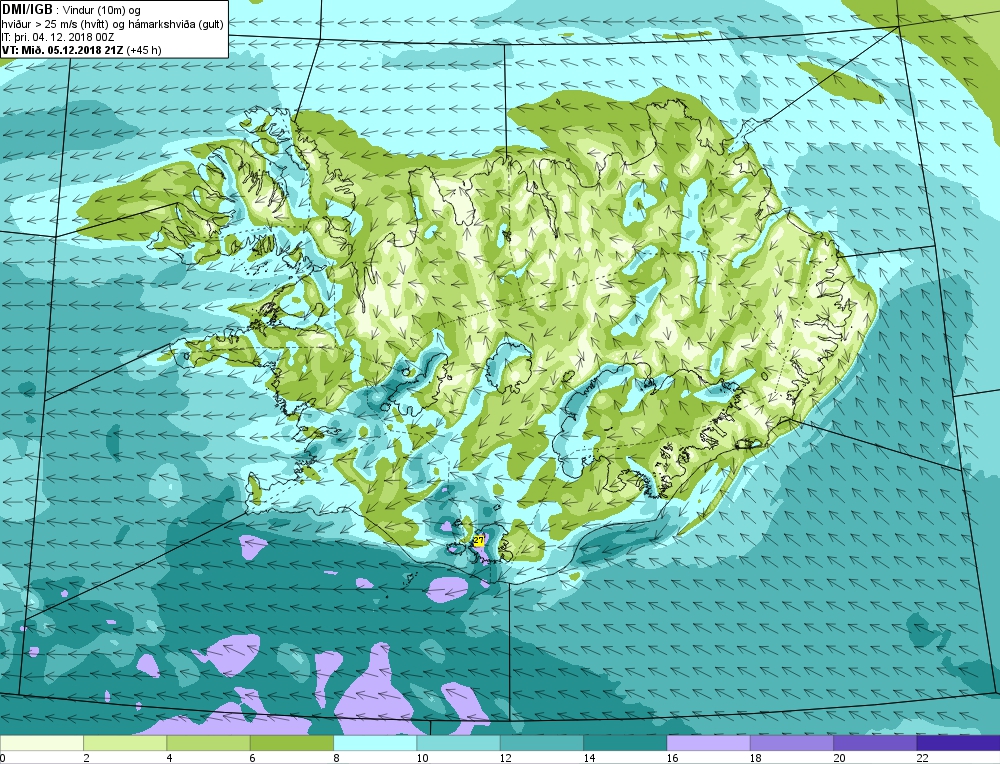Image resolution: width=1000 pixels, height=764 pixels.
Task: Select the lavender 16–18 m/s legend swatch
Action: point(709,743)
